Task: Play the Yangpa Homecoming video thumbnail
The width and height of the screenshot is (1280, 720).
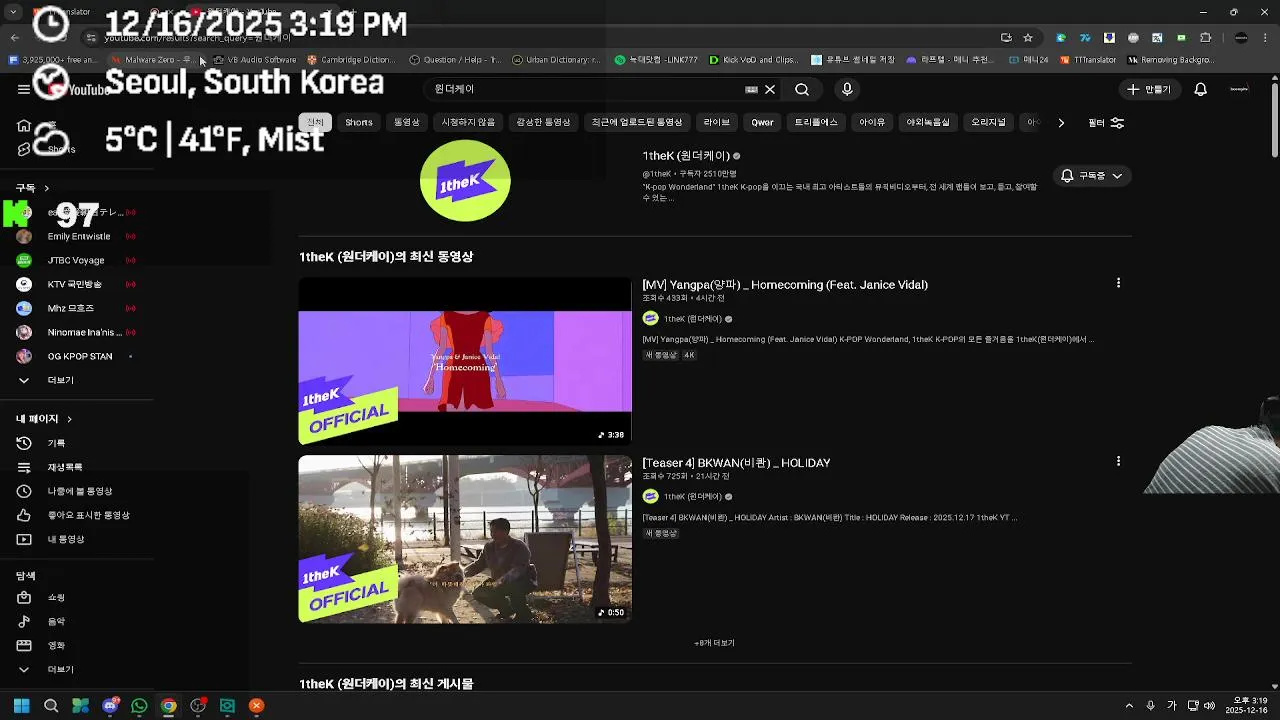Action: [465, 361]
